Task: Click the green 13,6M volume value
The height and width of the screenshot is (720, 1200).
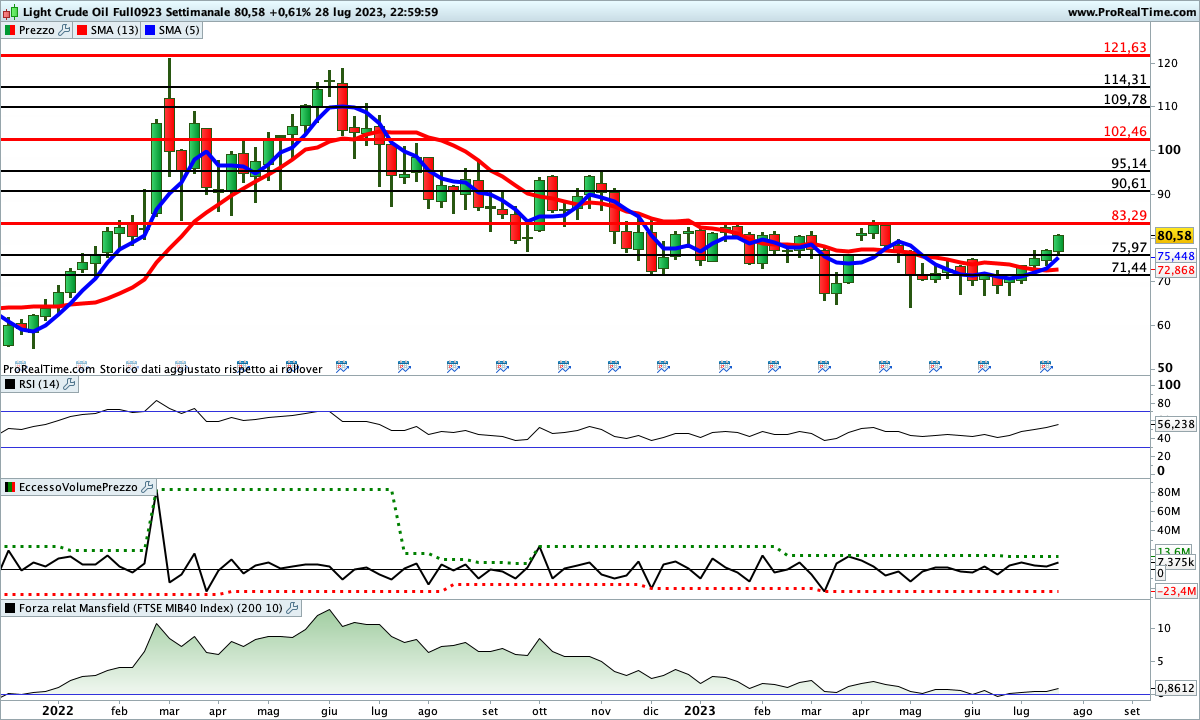Action: pos(1174,551)
